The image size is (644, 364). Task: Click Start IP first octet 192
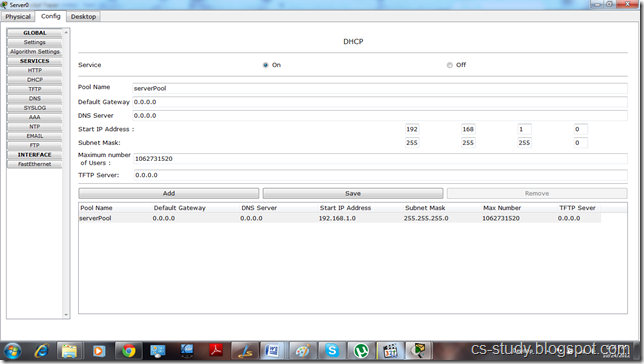pyautogui.click(x=412, y=129)
